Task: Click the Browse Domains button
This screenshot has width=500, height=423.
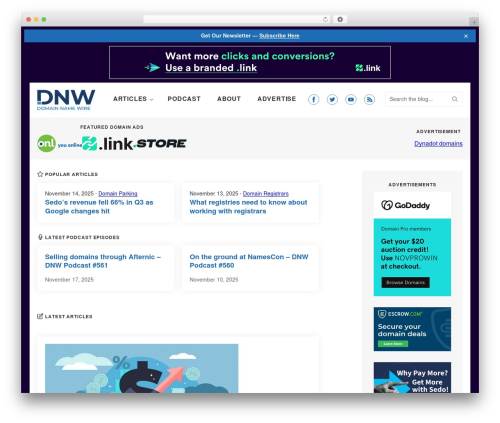Action: click(x=405, y=282)
